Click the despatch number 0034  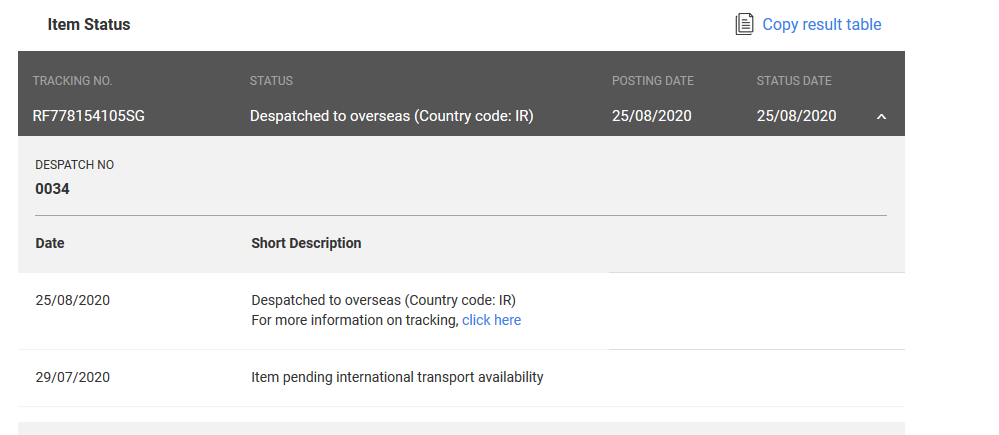(x=52, y=189)
